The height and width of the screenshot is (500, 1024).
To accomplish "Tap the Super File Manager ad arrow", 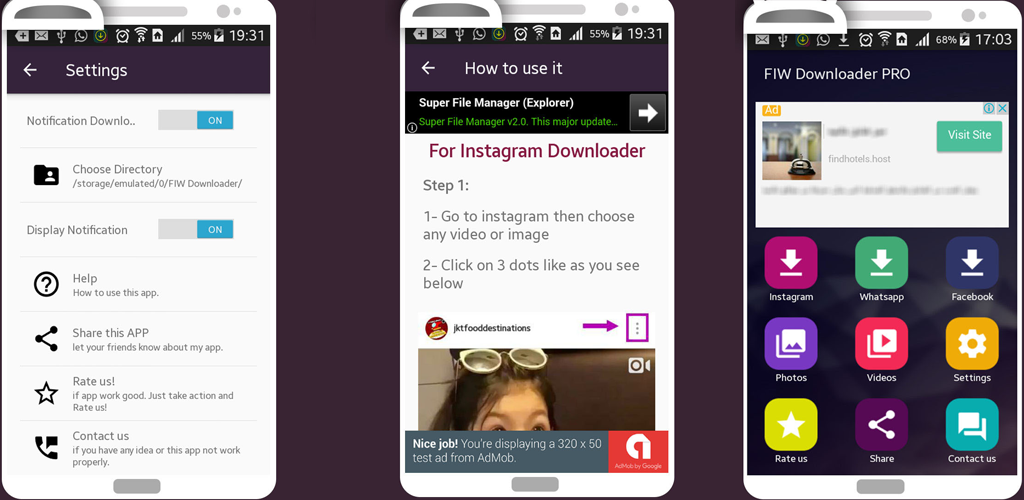I will [647, 113].
